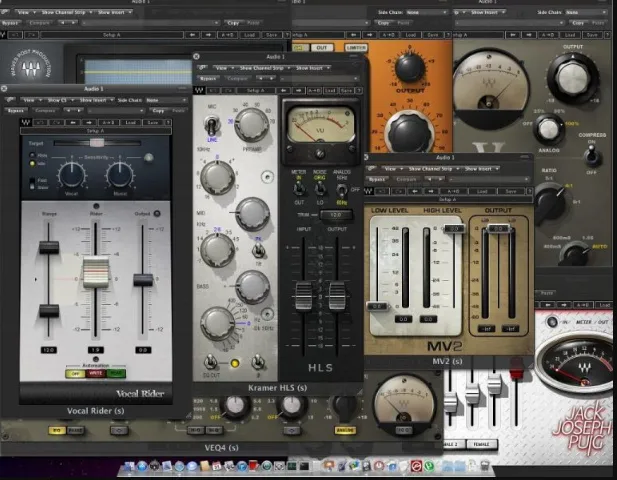The image size is (617, 480).
Task: Click the Waves logo in Vocal Rider toolbar
Action: click(x=26, y=122)
